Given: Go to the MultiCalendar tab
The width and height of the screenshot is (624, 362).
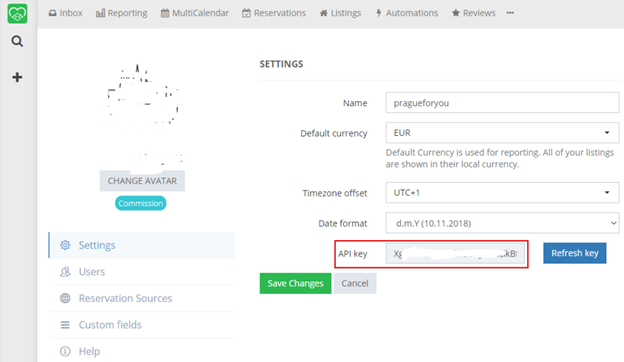Looking at the screenshot, I should pos(195,13).
